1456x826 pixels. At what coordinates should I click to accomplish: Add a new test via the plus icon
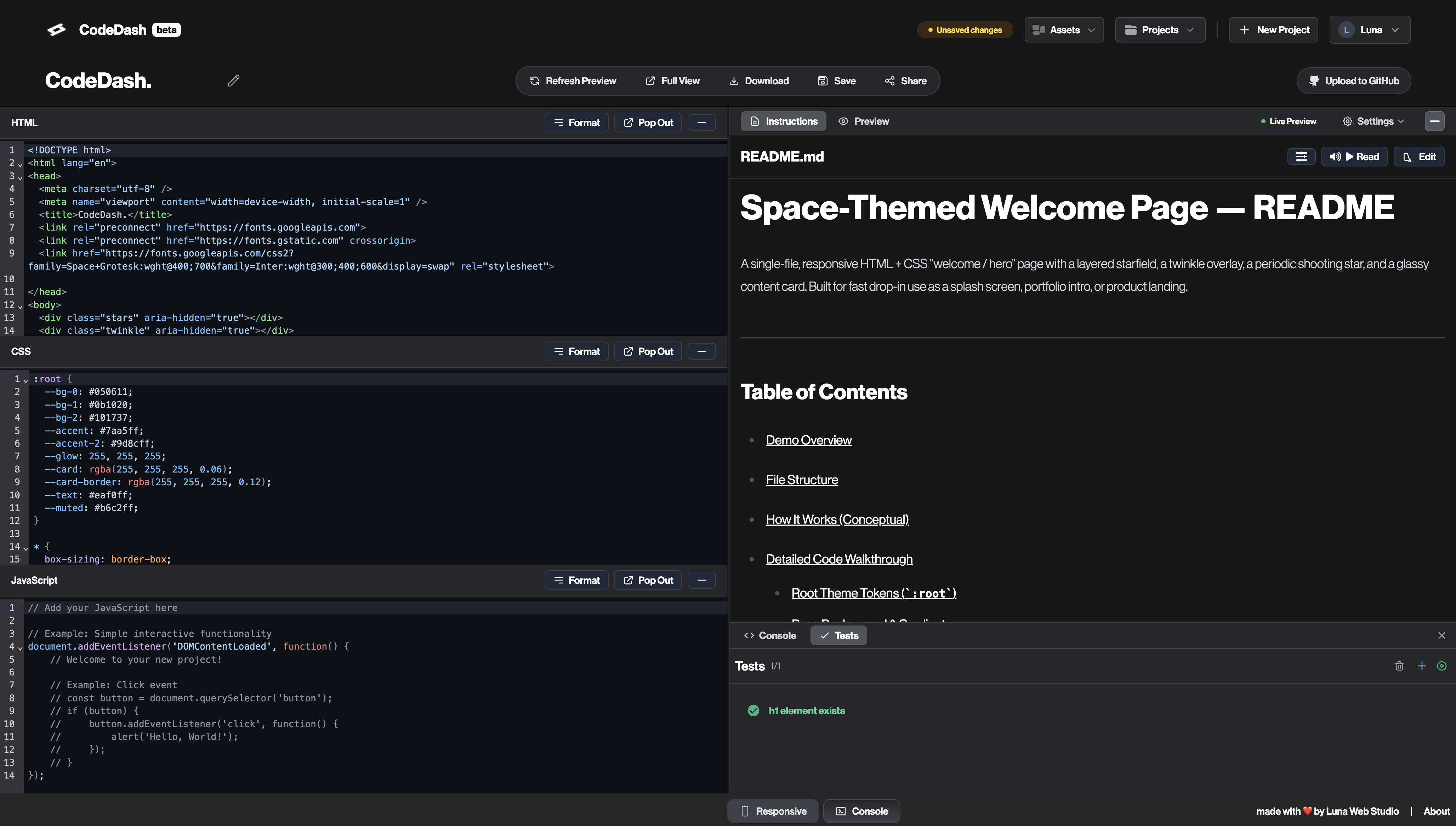point(1422,666)
